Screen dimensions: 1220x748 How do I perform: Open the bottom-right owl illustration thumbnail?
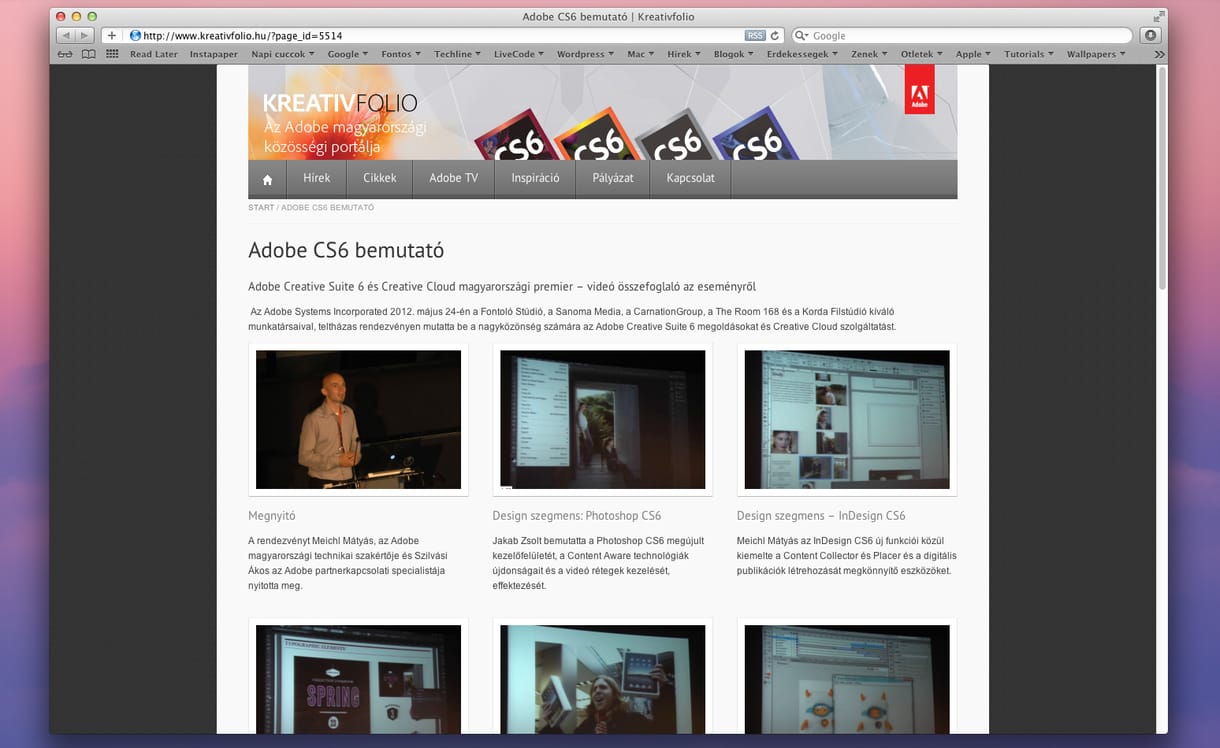coord(847,679)
